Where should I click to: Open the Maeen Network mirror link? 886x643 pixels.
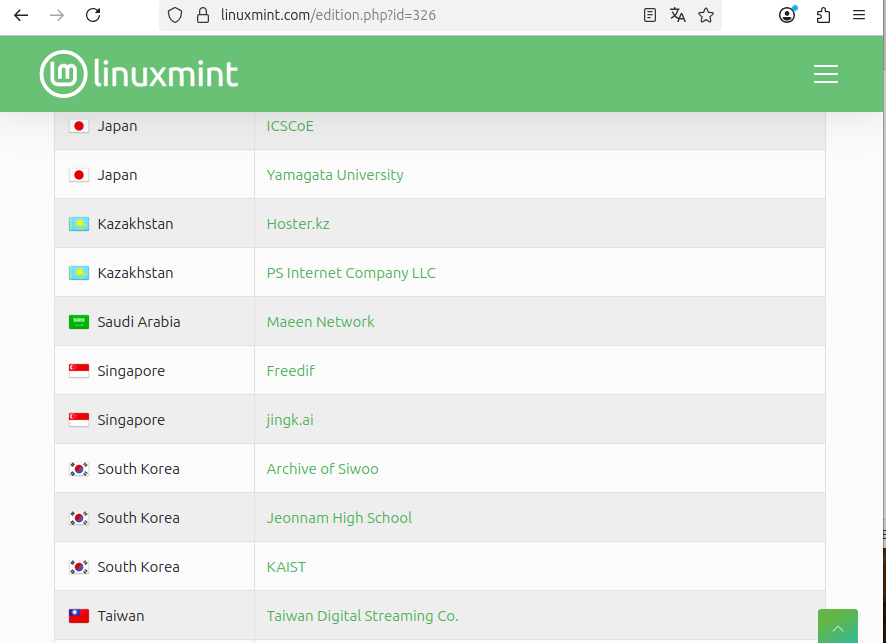click(320, 322)
